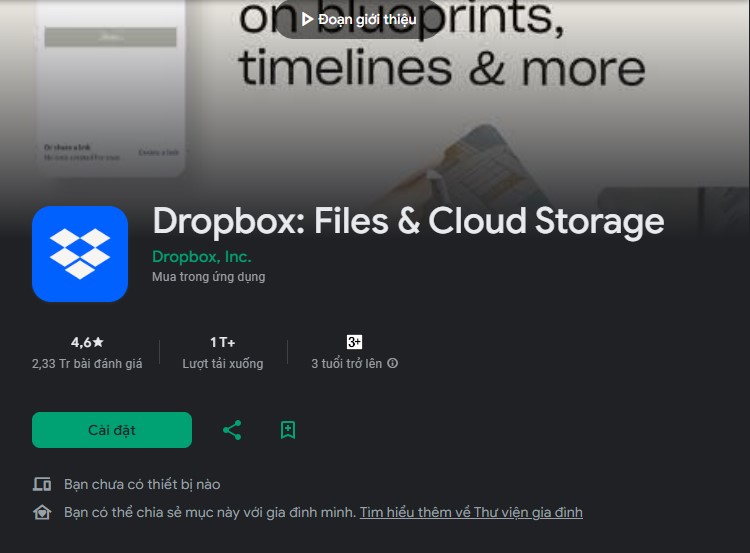Click the share icon
The image size is (750, 553).
[x=232, y=430]
